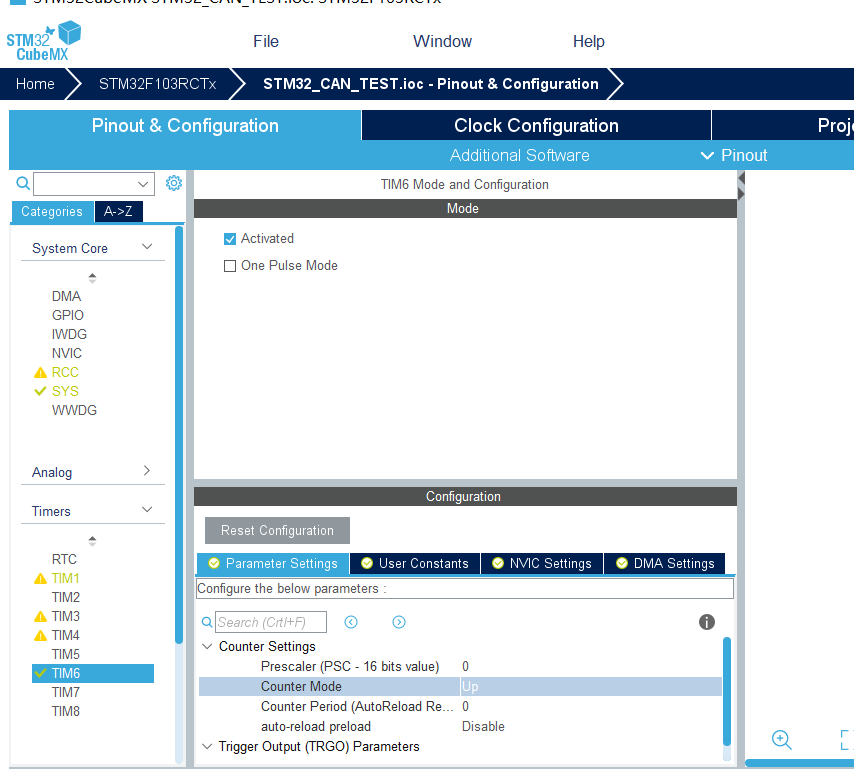Select DMA in System Core list
This screenshot has height=778, width=854.
[x=66, y=296]
